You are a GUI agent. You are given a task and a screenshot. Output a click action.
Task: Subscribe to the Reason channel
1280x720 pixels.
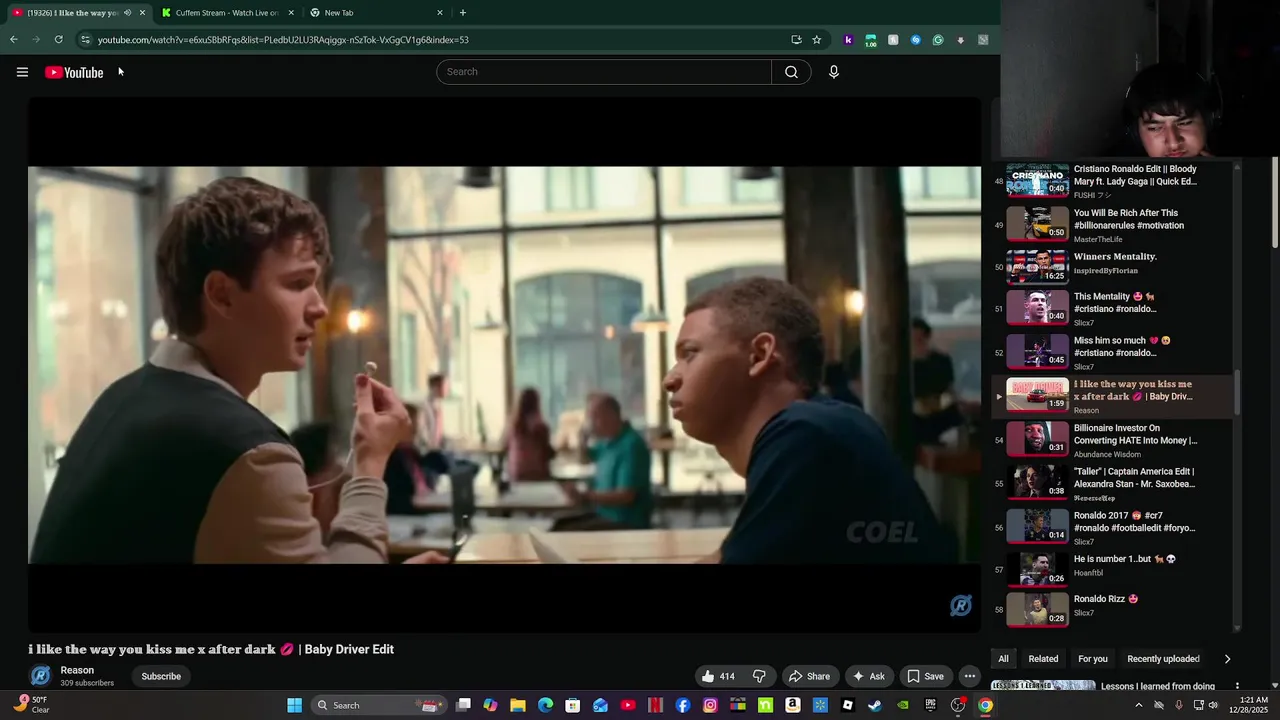pos(161,676)
